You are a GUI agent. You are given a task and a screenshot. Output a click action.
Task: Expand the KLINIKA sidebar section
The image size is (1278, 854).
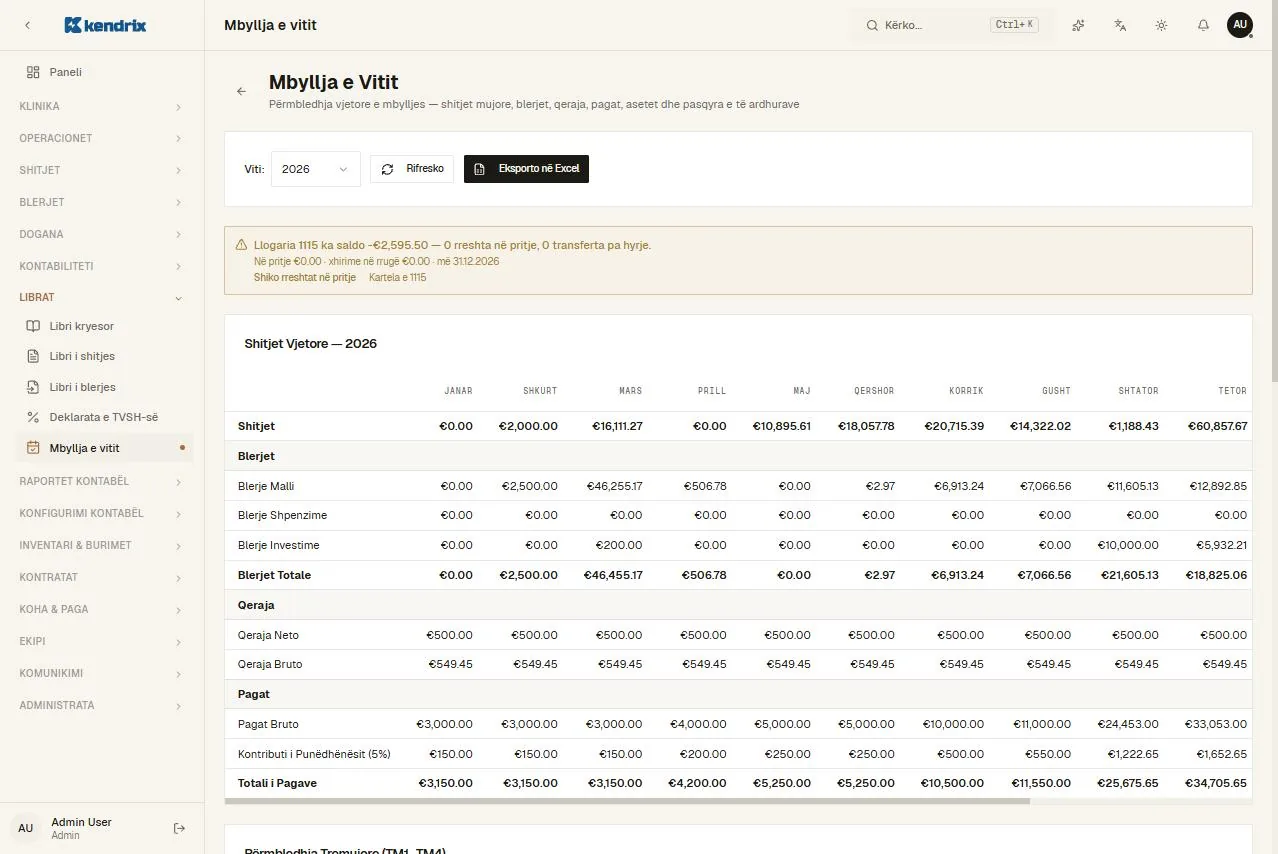[102, 106]
